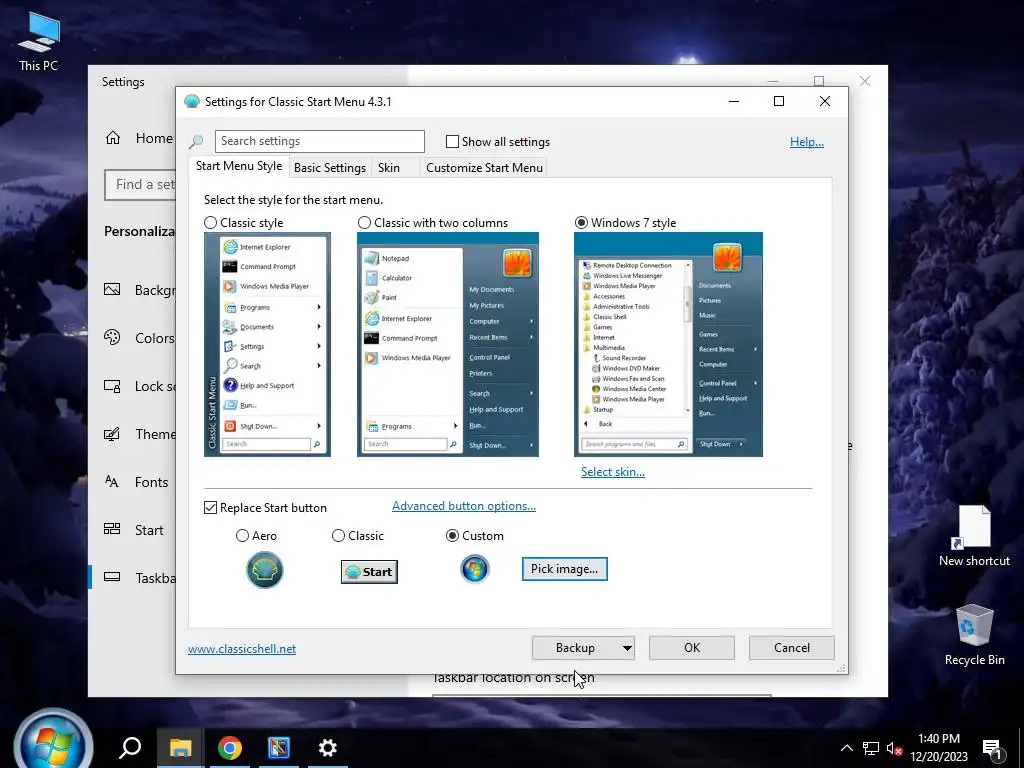Click the network icon in system tray

coord(871,748)
